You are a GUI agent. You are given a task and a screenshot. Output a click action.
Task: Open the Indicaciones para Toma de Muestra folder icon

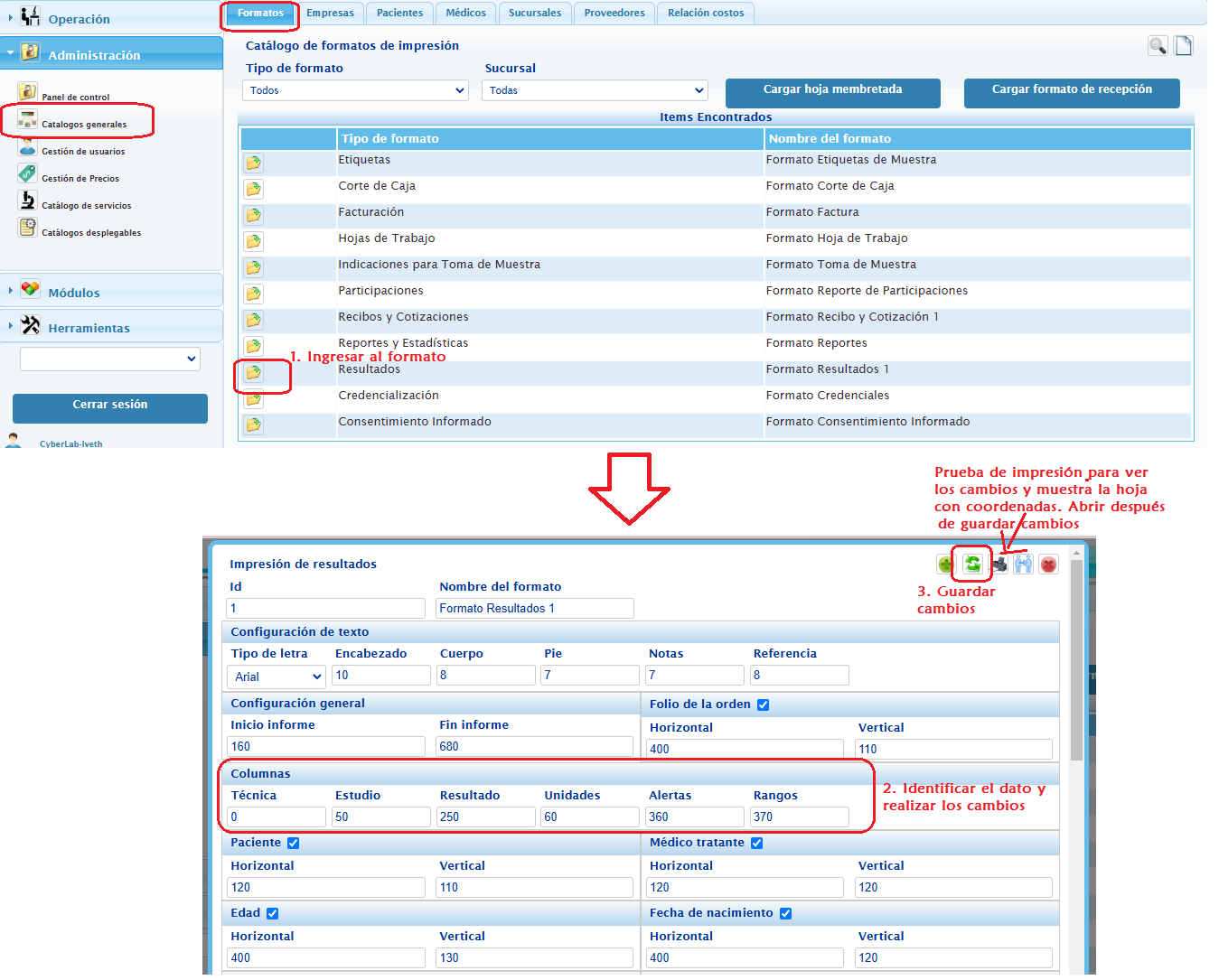pos(254,267)
